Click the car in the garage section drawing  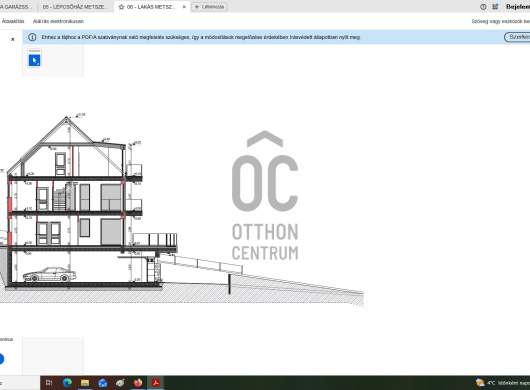click(50, 274)
